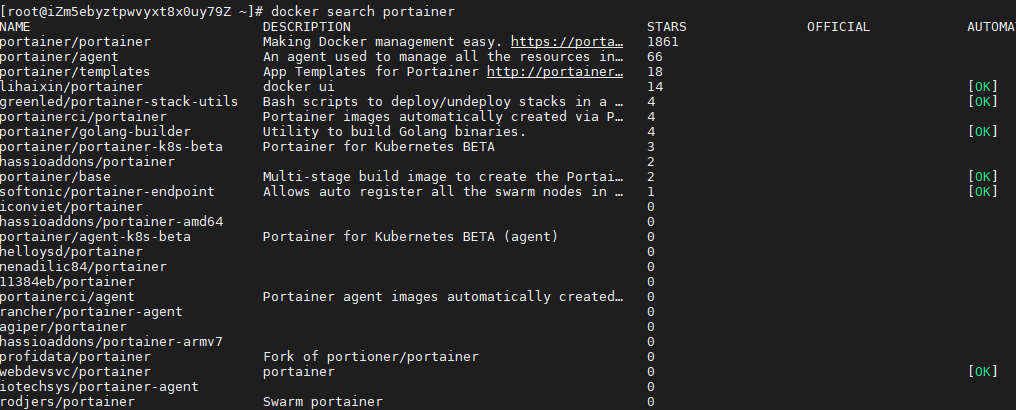Select portainer/base image name

click(x=55, y=177)
